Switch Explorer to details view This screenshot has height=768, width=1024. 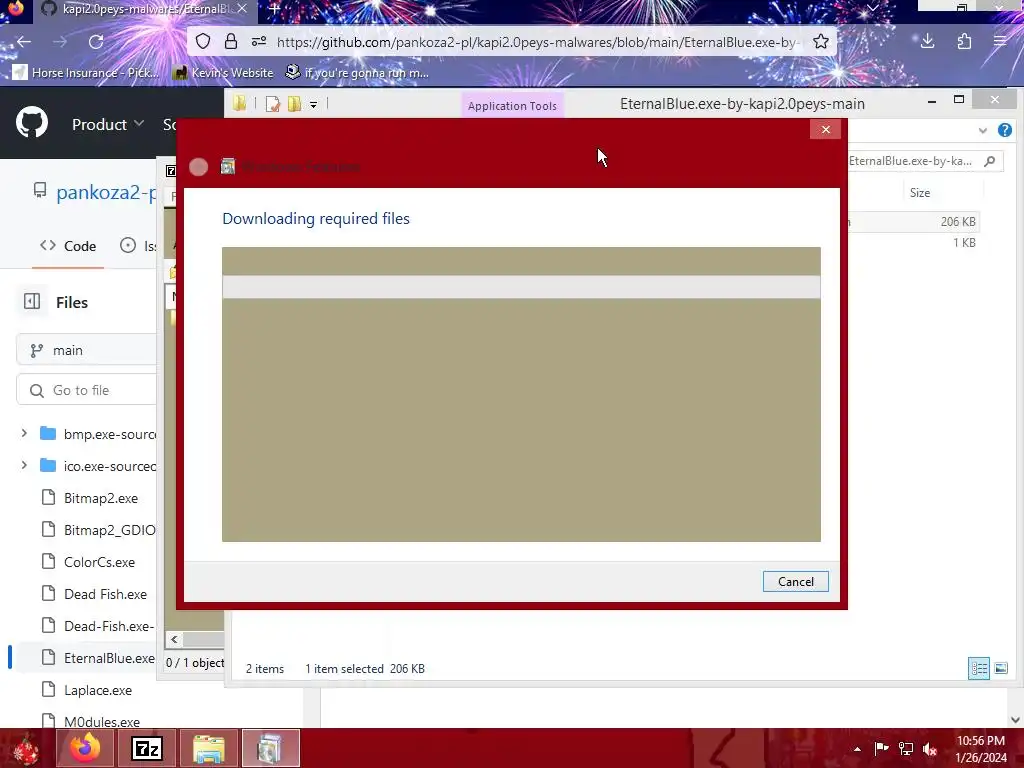[978, 668]
